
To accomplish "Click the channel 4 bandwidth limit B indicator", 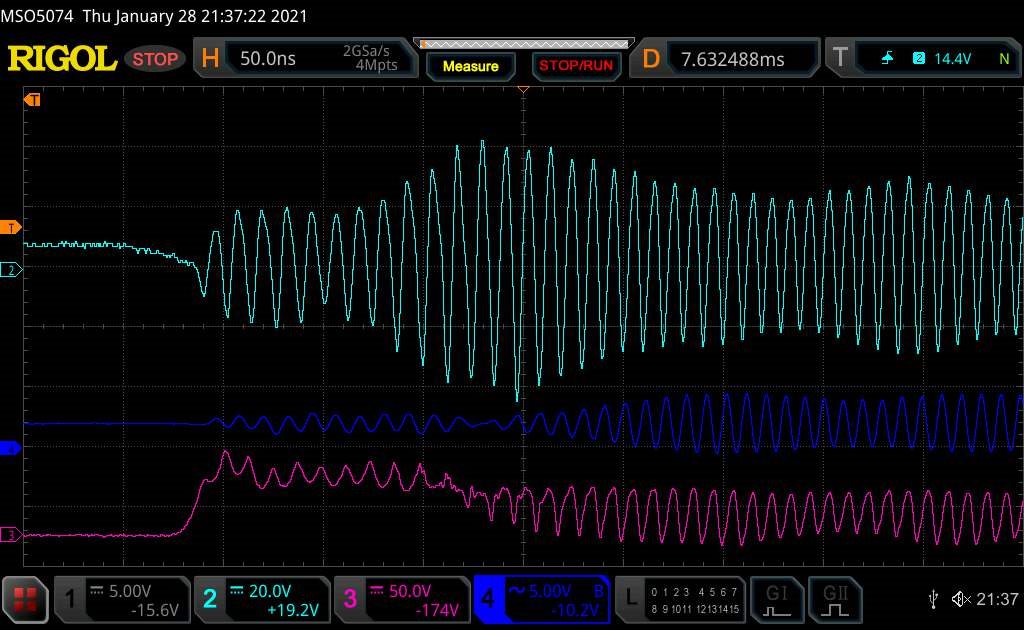I will coord(598,591).
